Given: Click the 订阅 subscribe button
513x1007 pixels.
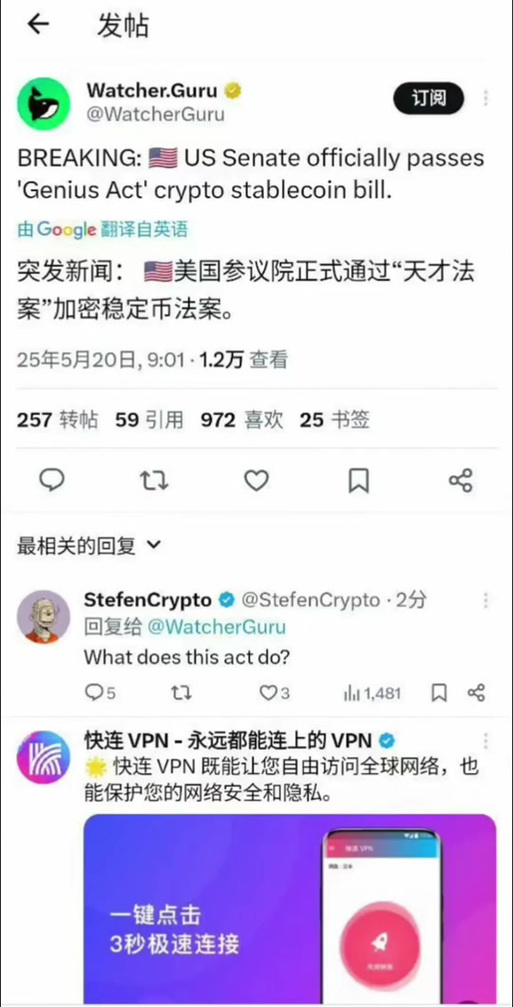Looking at the screenshot, I should click(428, 98).
